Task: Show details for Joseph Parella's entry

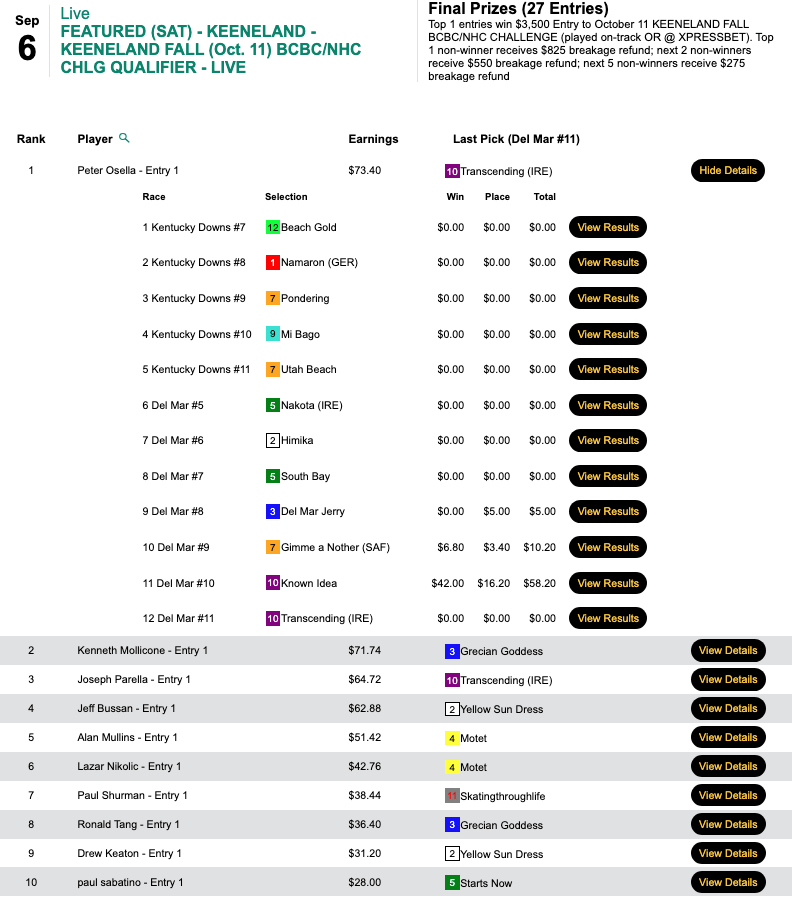Action: [727, 680]
